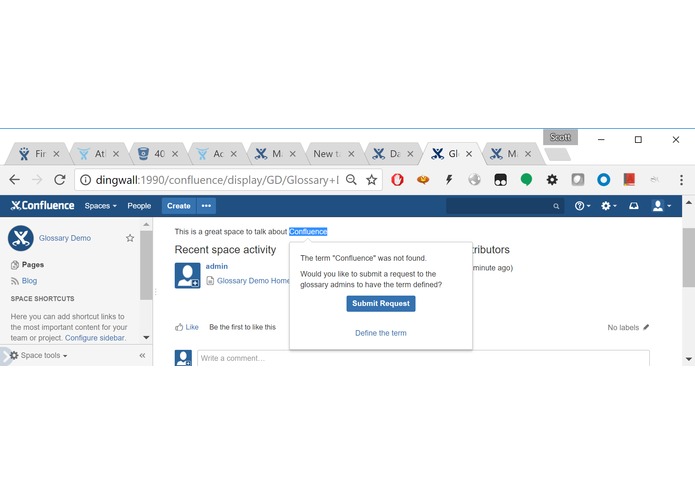Open the Spaces dropdown menu
The height and width of the screenshot is (494, 695).
[101, 206]
